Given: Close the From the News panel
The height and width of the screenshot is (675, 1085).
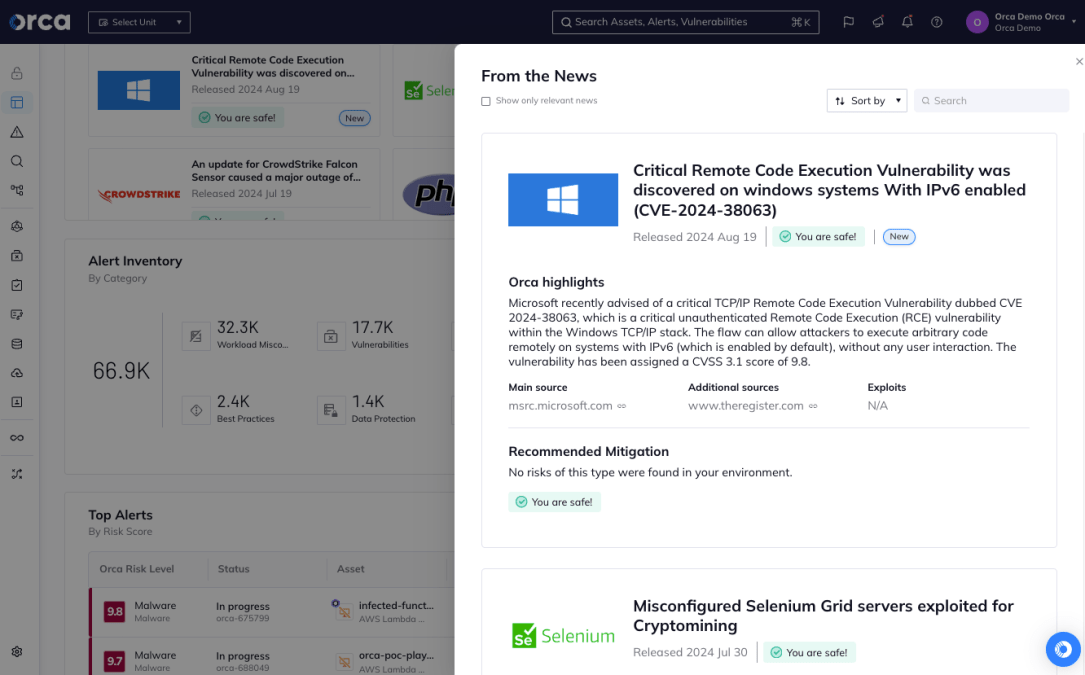Looking at the screenshot, I should [1079, 62].
